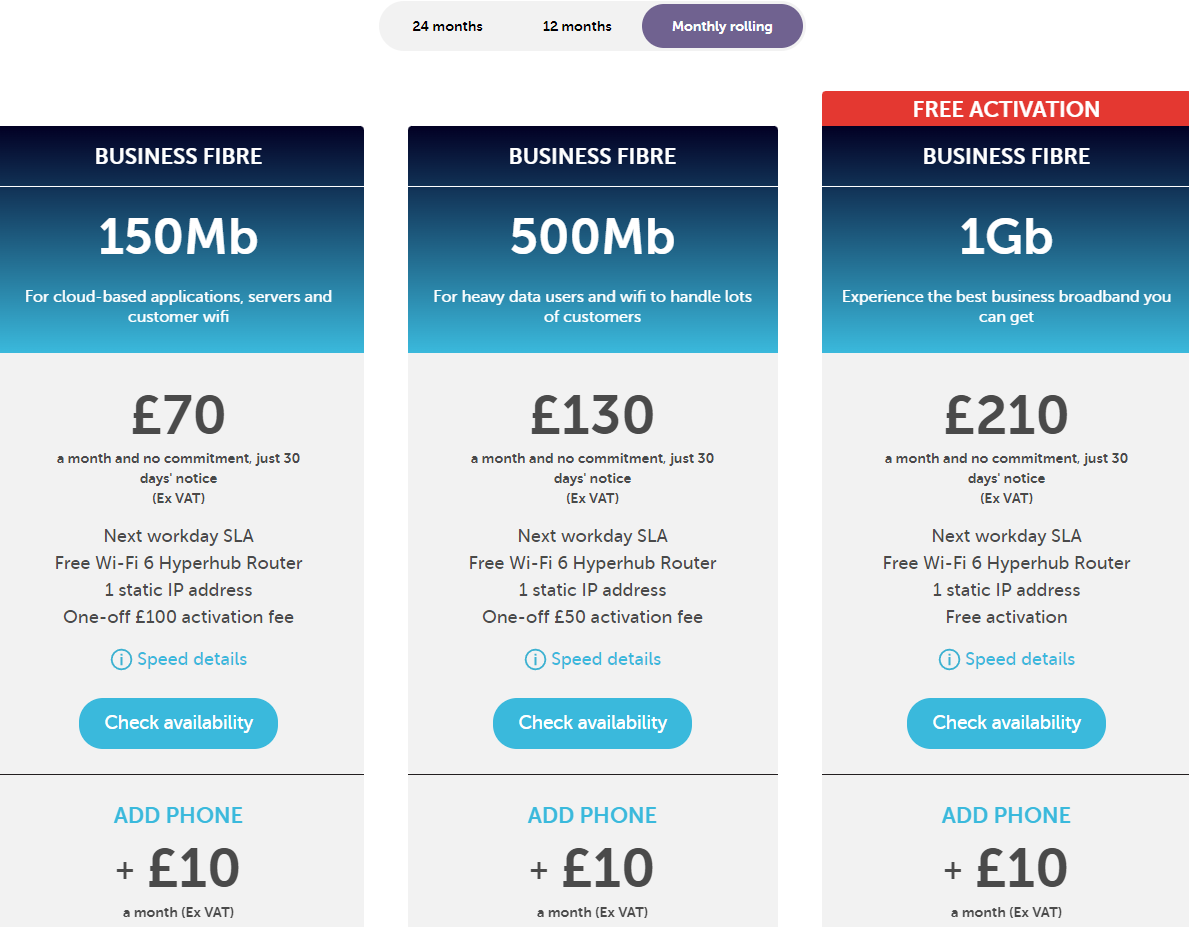1189x927 pixels.
Task: Click the 500Mb plan heading
Action: 592,236
